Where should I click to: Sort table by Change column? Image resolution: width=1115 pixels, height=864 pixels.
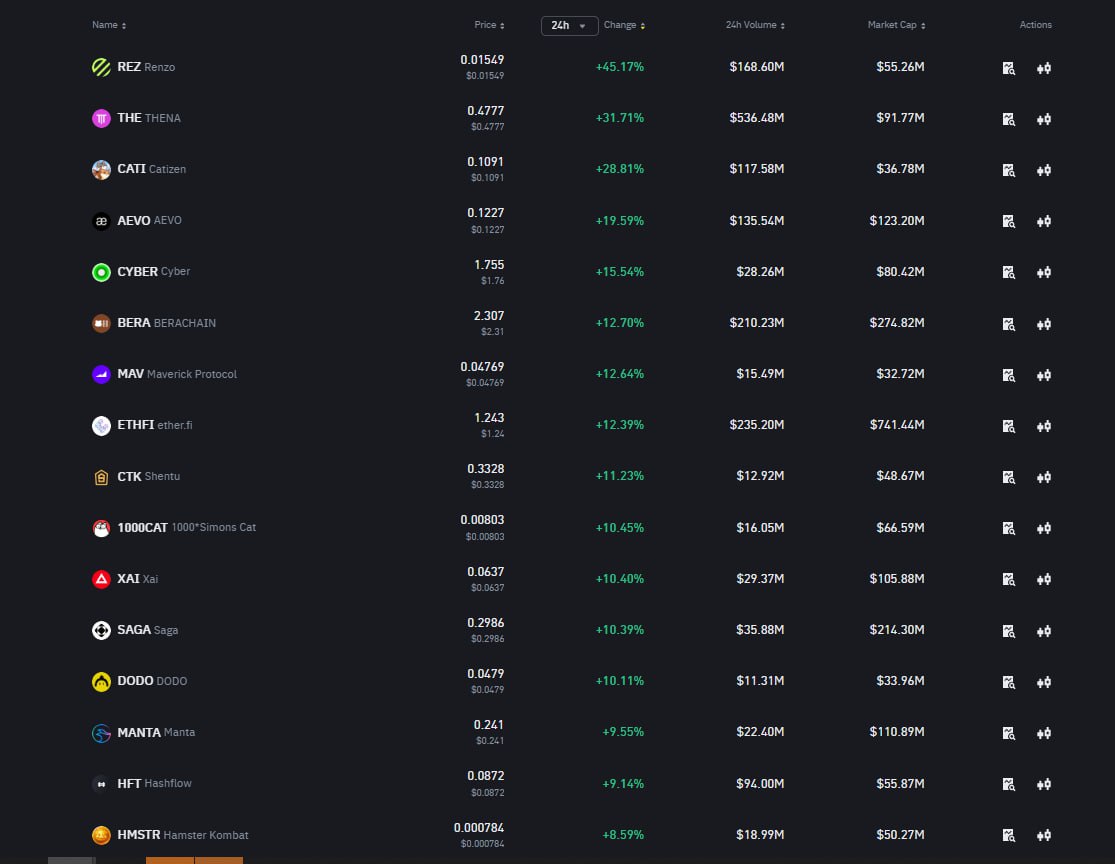(624, 25)
